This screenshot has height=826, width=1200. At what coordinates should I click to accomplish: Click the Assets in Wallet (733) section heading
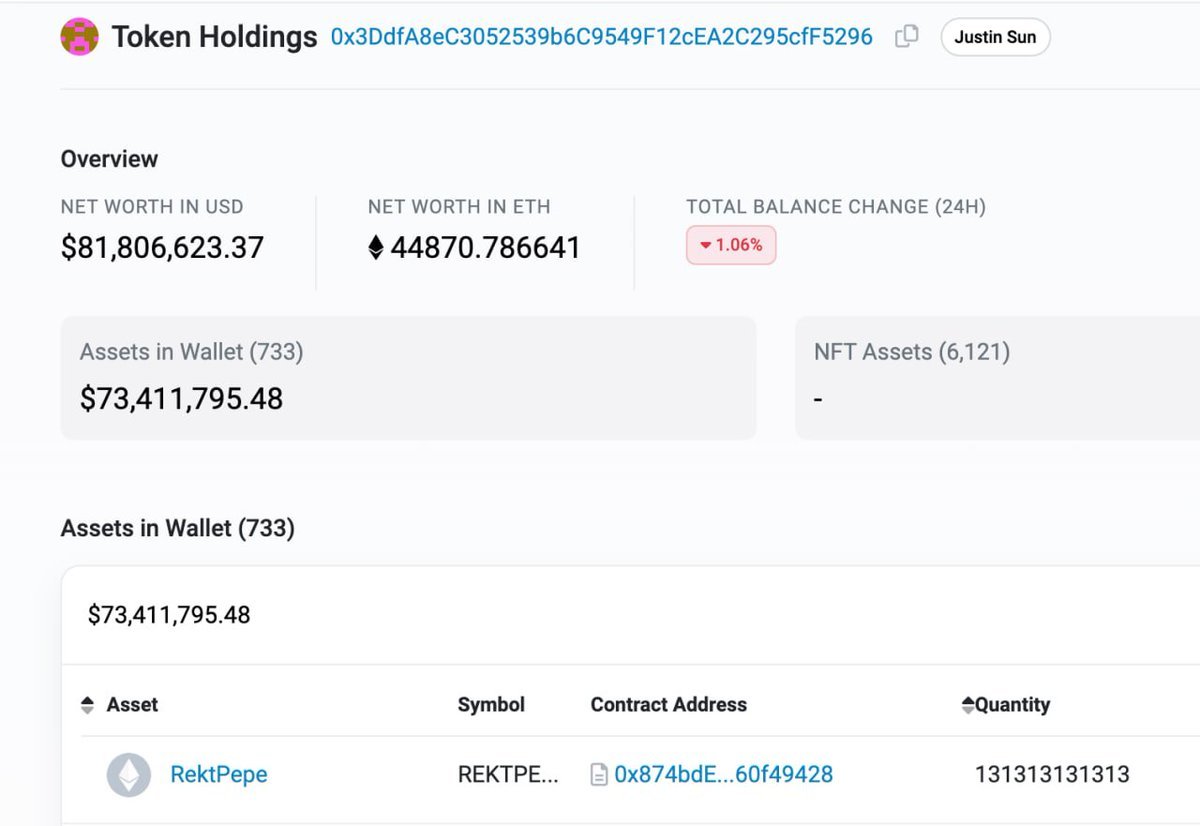click(178, 528)
